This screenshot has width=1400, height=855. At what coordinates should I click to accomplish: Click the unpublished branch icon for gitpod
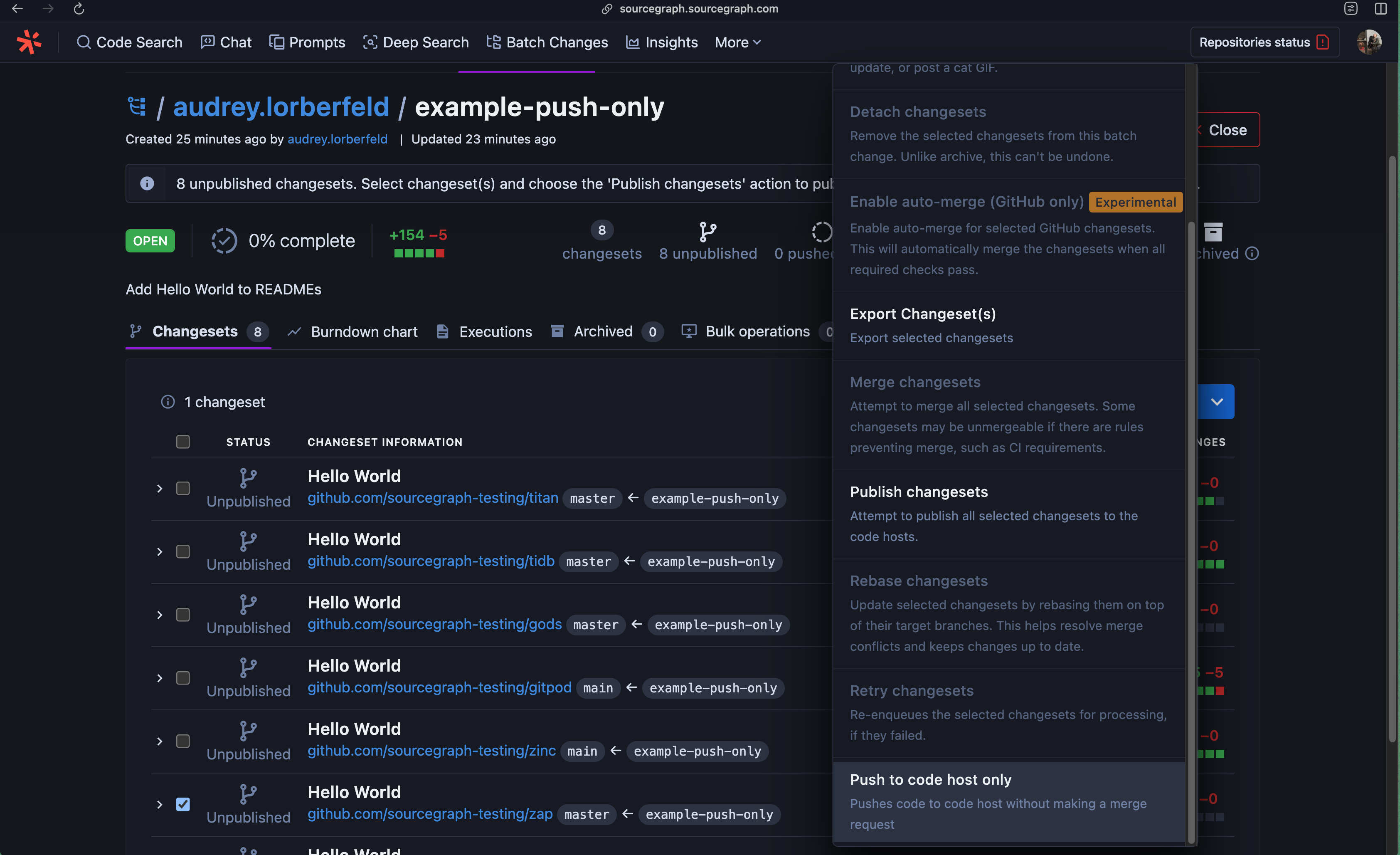click(248, 667)
